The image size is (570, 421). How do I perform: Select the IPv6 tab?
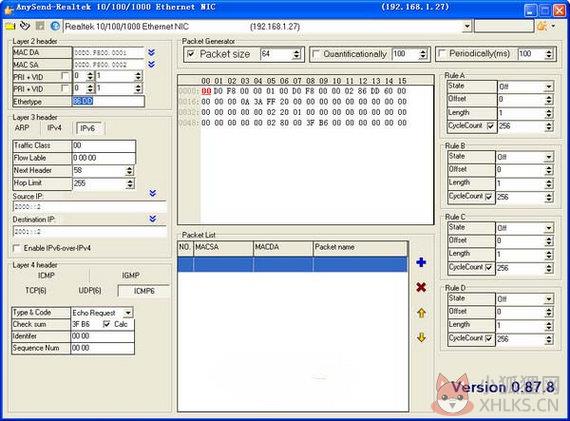coord(88,128)
